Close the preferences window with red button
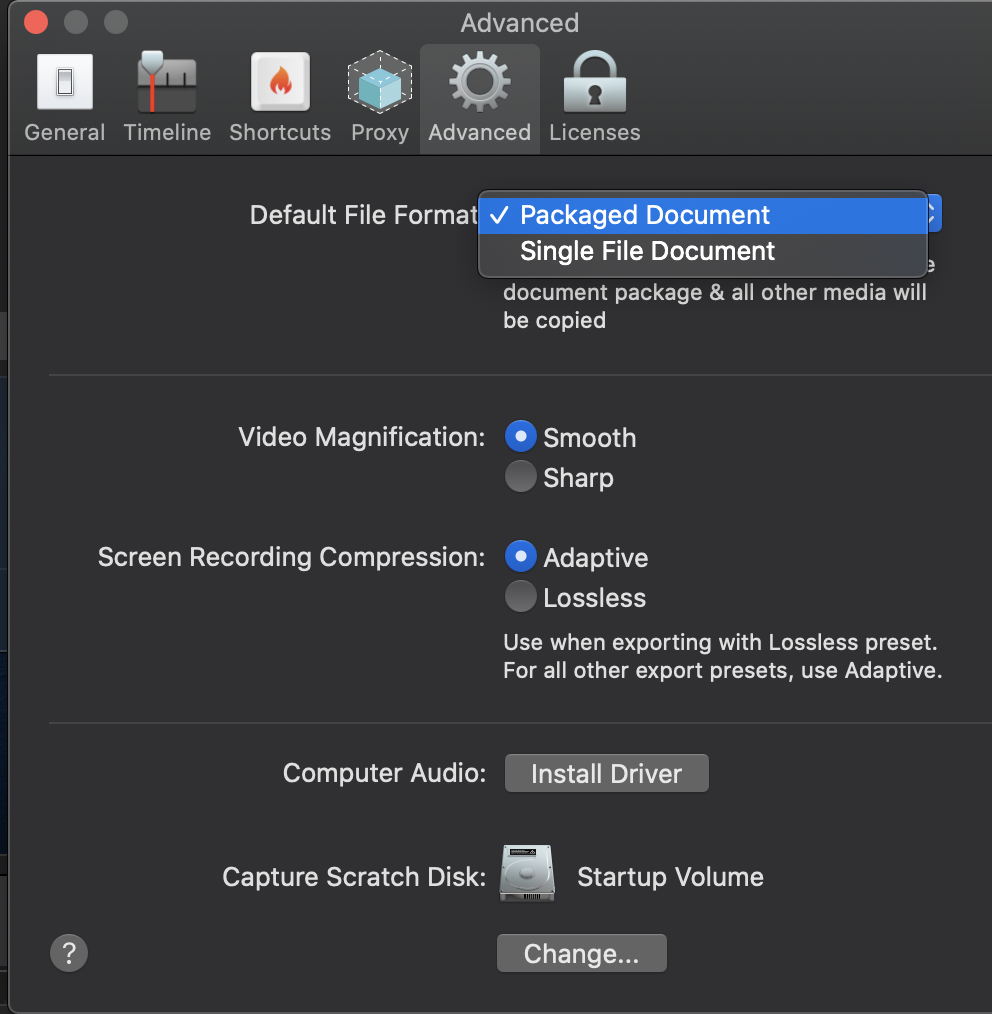The height and width of the screenshot is (1014, 992). [x=35, y=22]
